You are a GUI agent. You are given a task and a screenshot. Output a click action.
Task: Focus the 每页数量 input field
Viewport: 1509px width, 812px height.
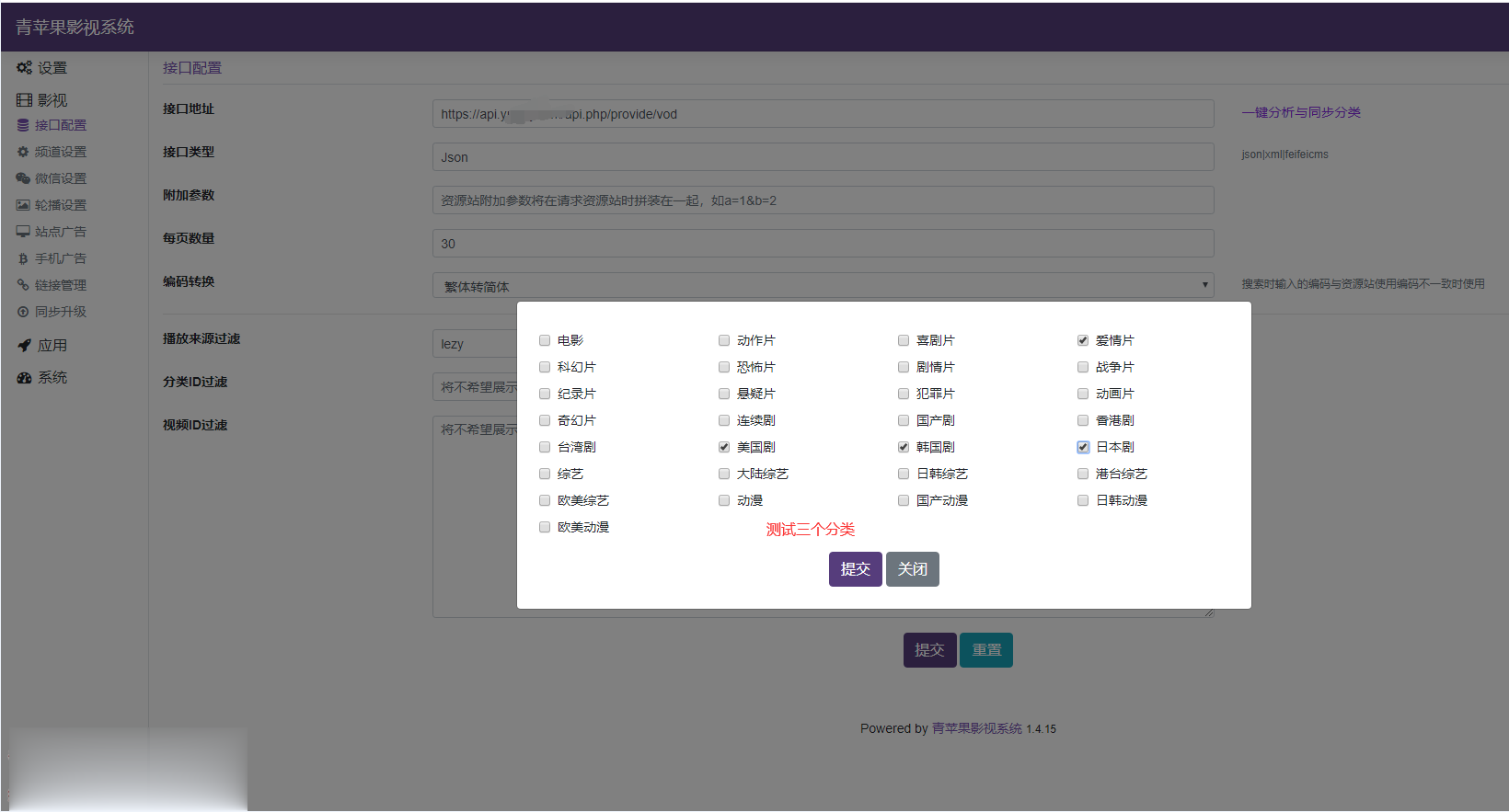(823, 244)
